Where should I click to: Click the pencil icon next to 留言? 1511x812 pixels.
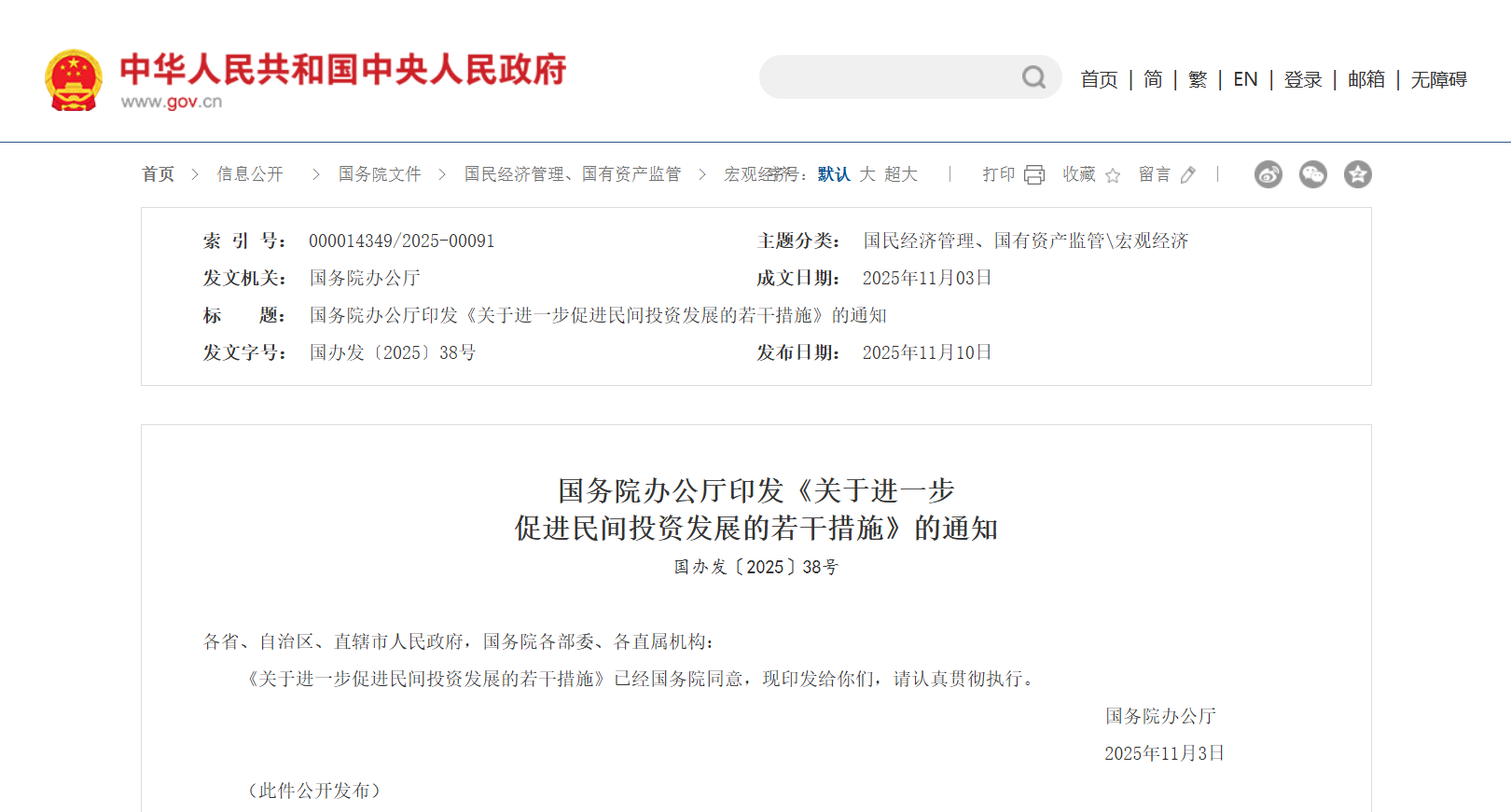coord(1188,175)
